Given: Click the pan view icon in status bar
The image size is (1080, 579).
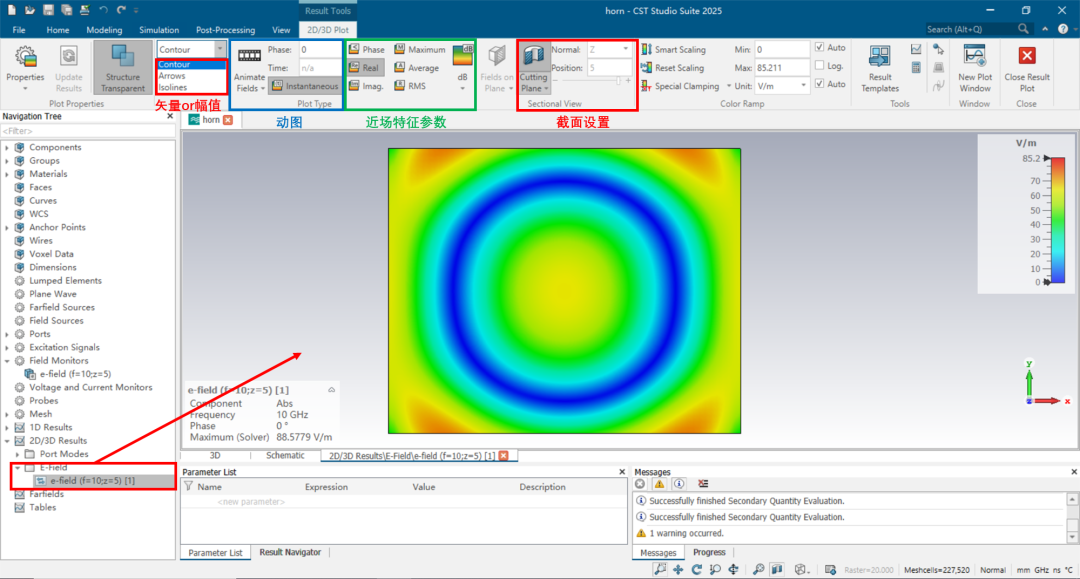Looking at the screenshot, I should (x=678, y=569).
